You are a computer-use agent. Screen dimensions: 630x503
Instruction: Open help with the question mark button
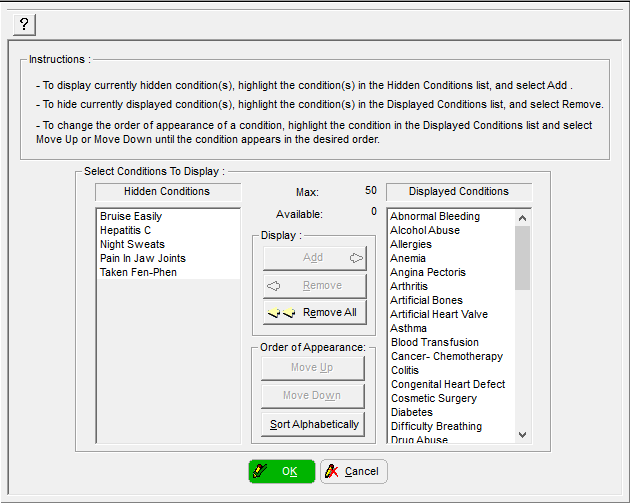pos(25,25)
